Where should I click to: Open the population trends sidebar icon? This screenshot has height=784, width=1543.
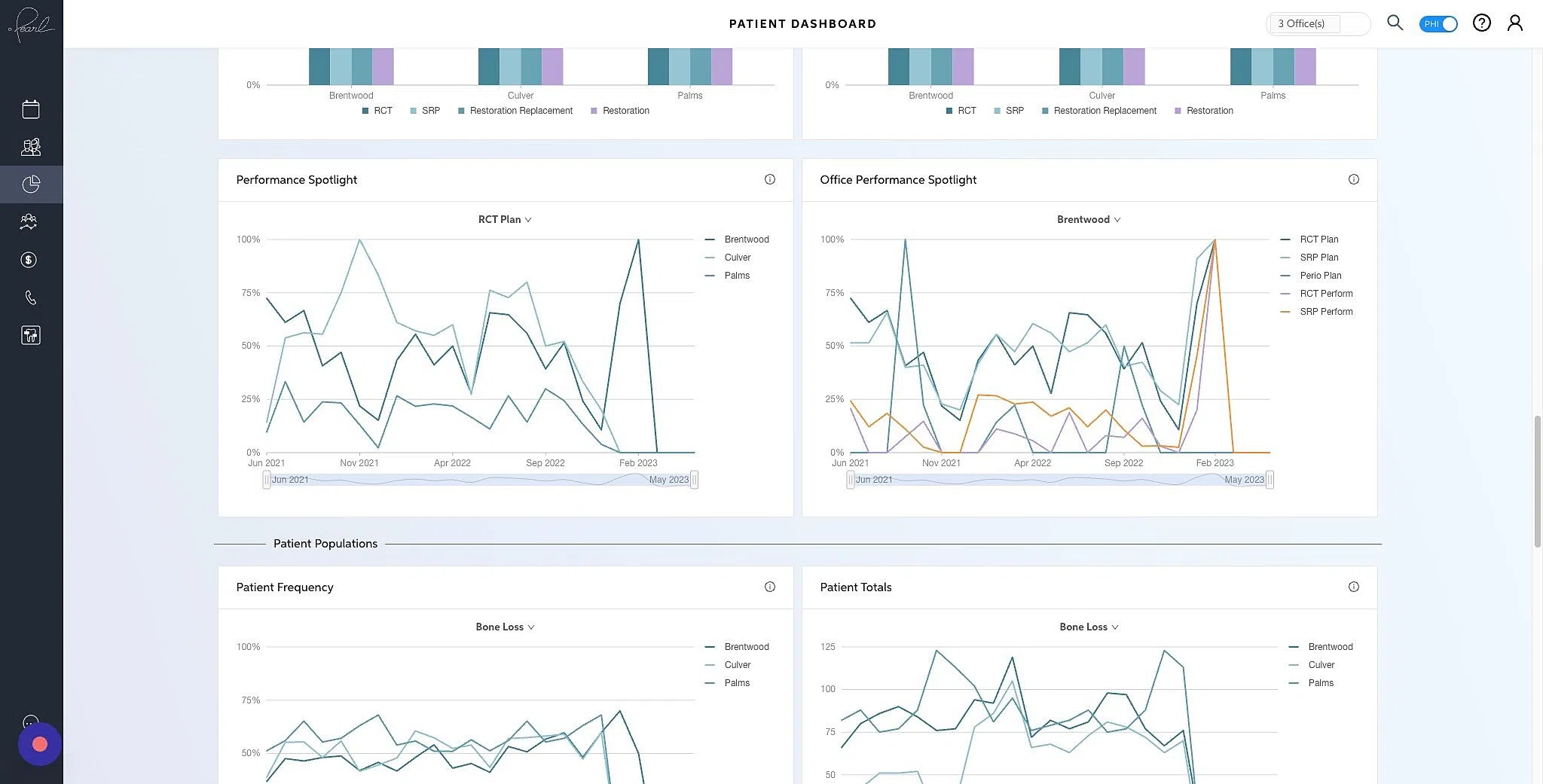pyautogui.click(x=30, y=221)
